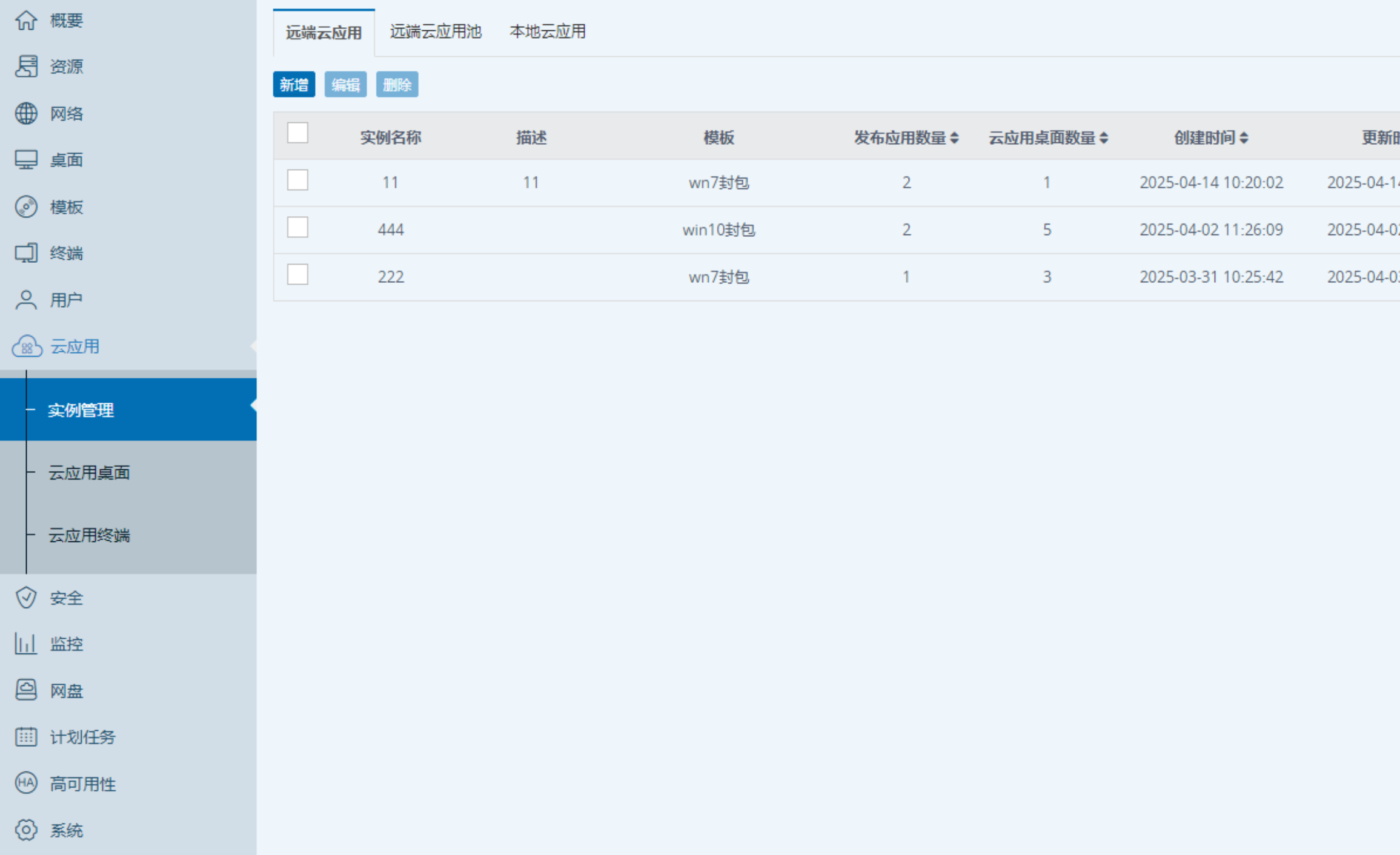Select the checkbox for instance 222

click(x=297, y=275)
